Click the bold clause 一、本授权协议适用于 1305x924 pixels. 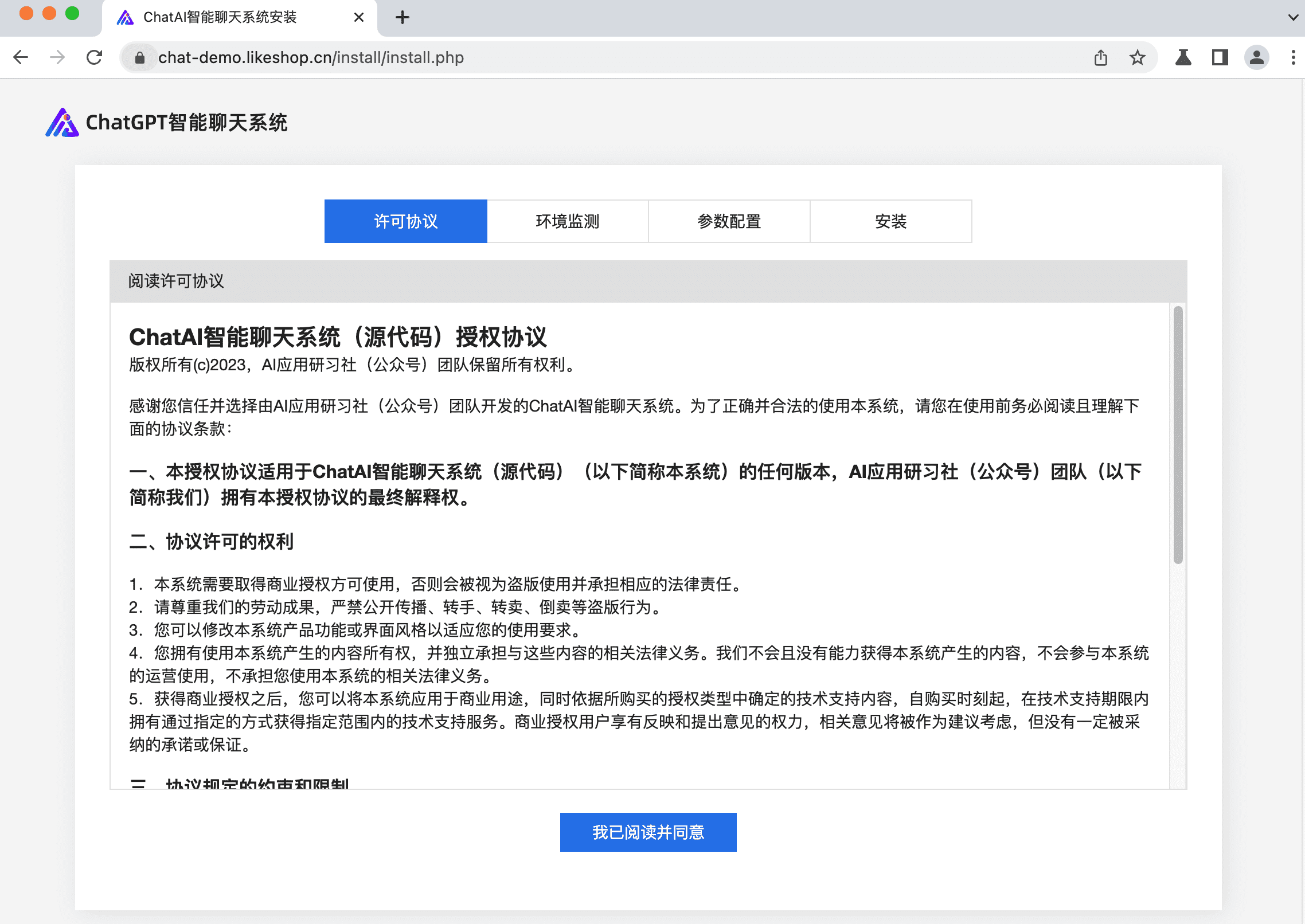click(635, 484)
